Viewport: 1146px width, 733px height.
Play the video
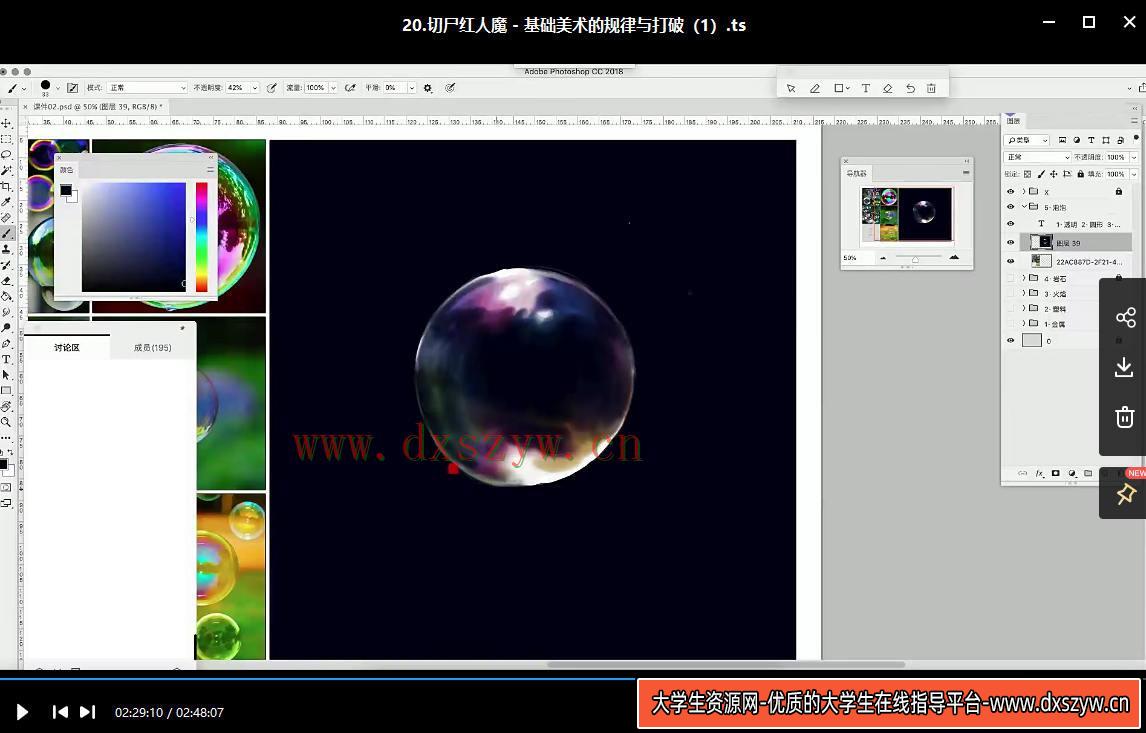point(22,712)
